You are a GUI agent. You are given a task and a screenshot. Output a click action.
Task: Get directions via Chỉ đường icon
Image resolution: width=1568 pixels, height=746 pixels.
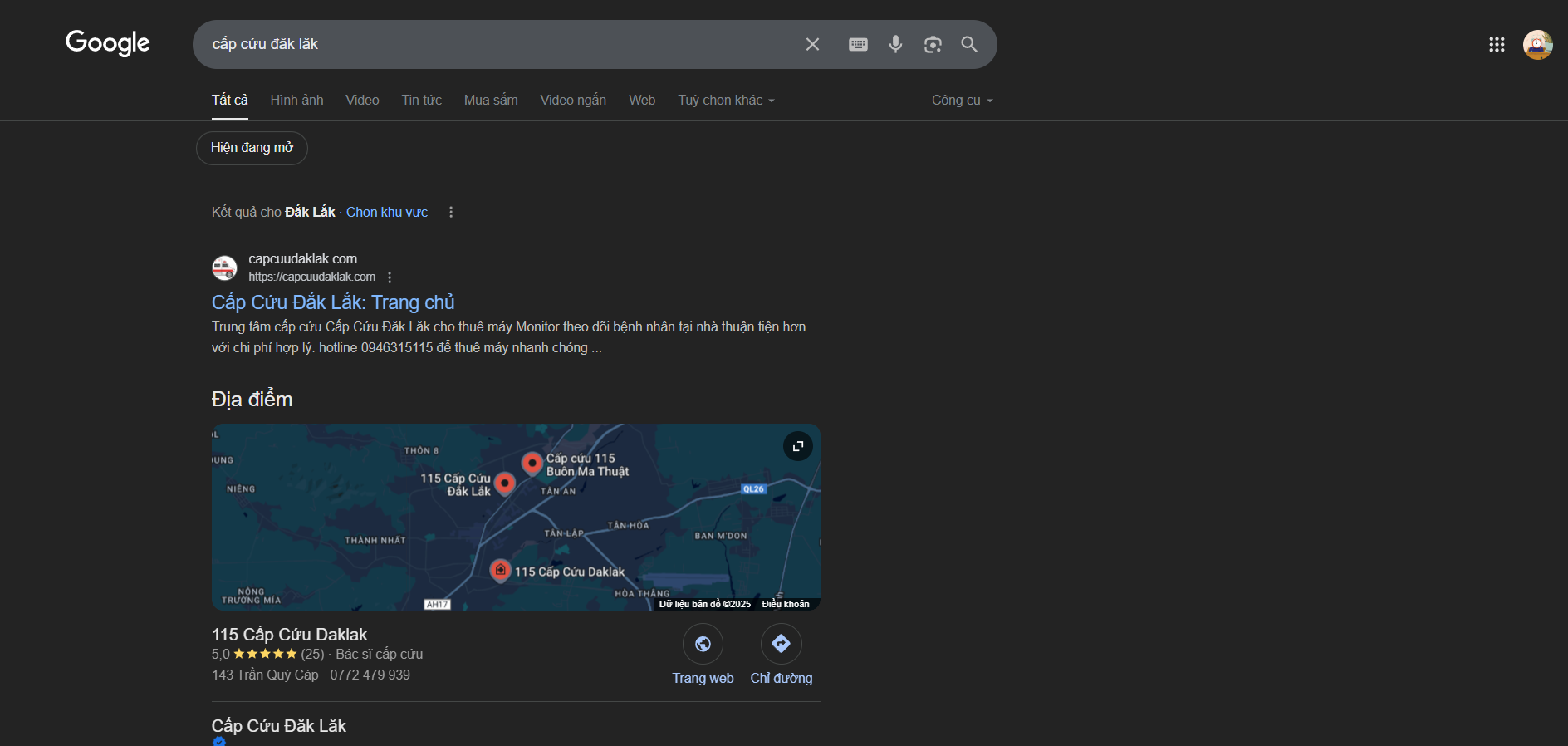tap(781, 644)
